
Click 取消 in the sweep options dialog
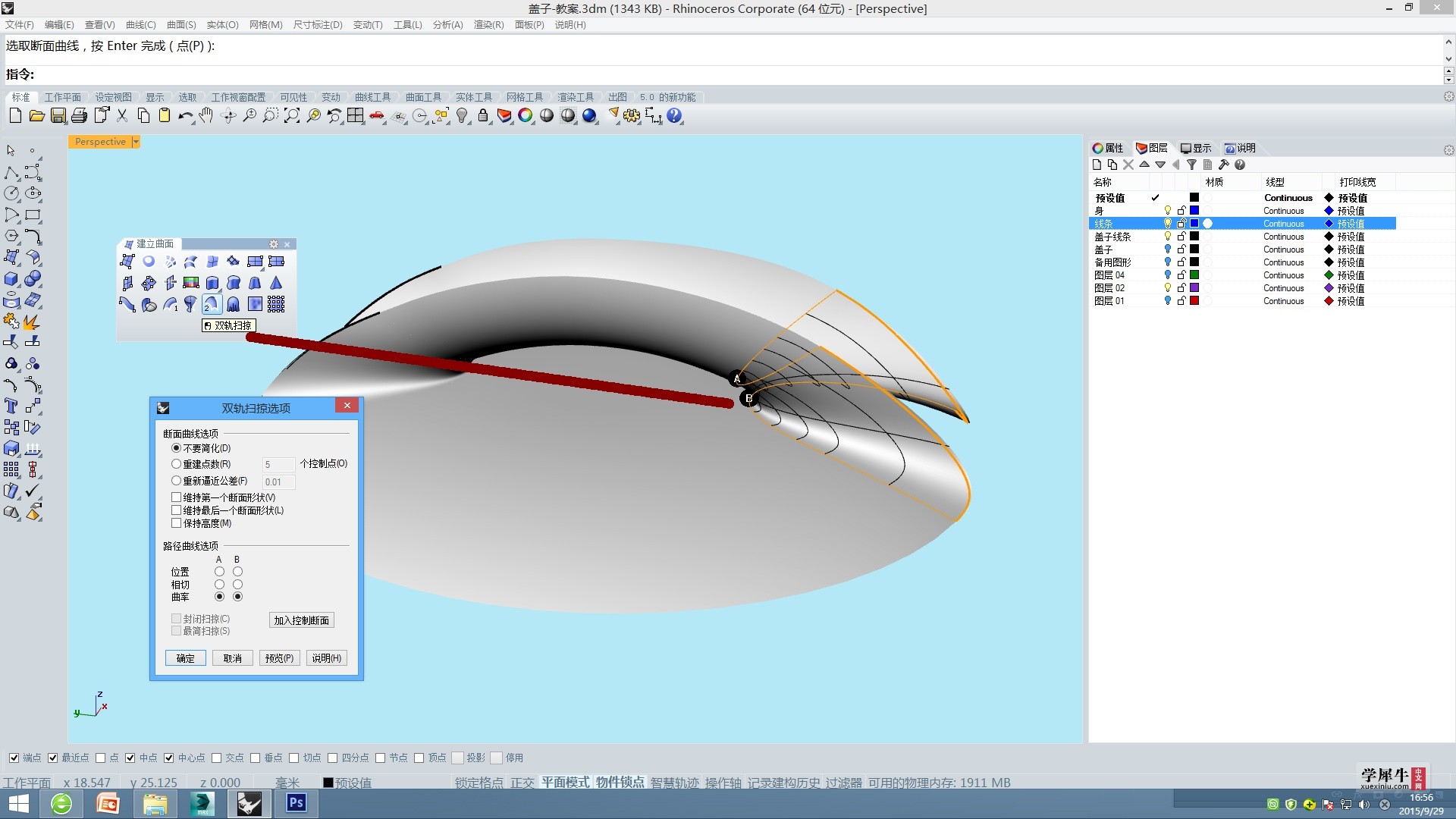tap(232, 658)
